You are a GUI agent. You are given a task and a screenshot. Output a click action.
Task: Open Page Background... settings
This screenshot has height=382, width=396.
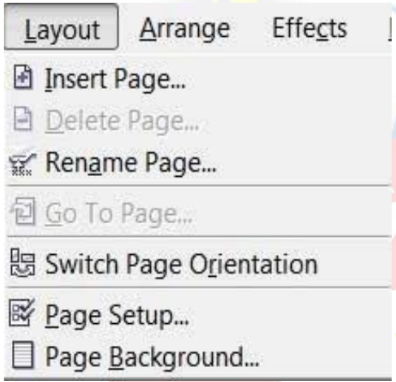tap(199, 356)
